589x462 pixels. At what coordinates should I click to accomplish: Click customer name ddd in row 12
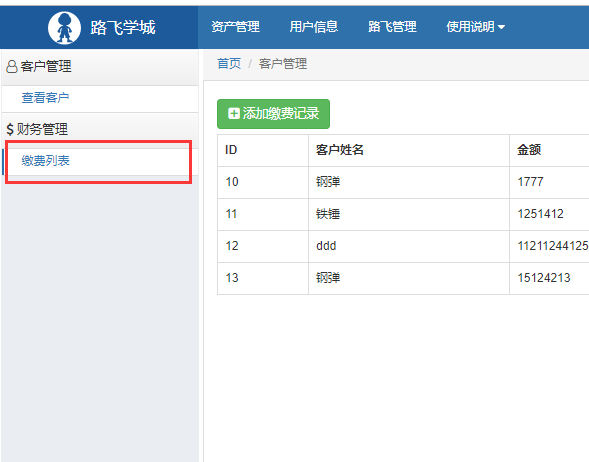[x=326, y=246]
